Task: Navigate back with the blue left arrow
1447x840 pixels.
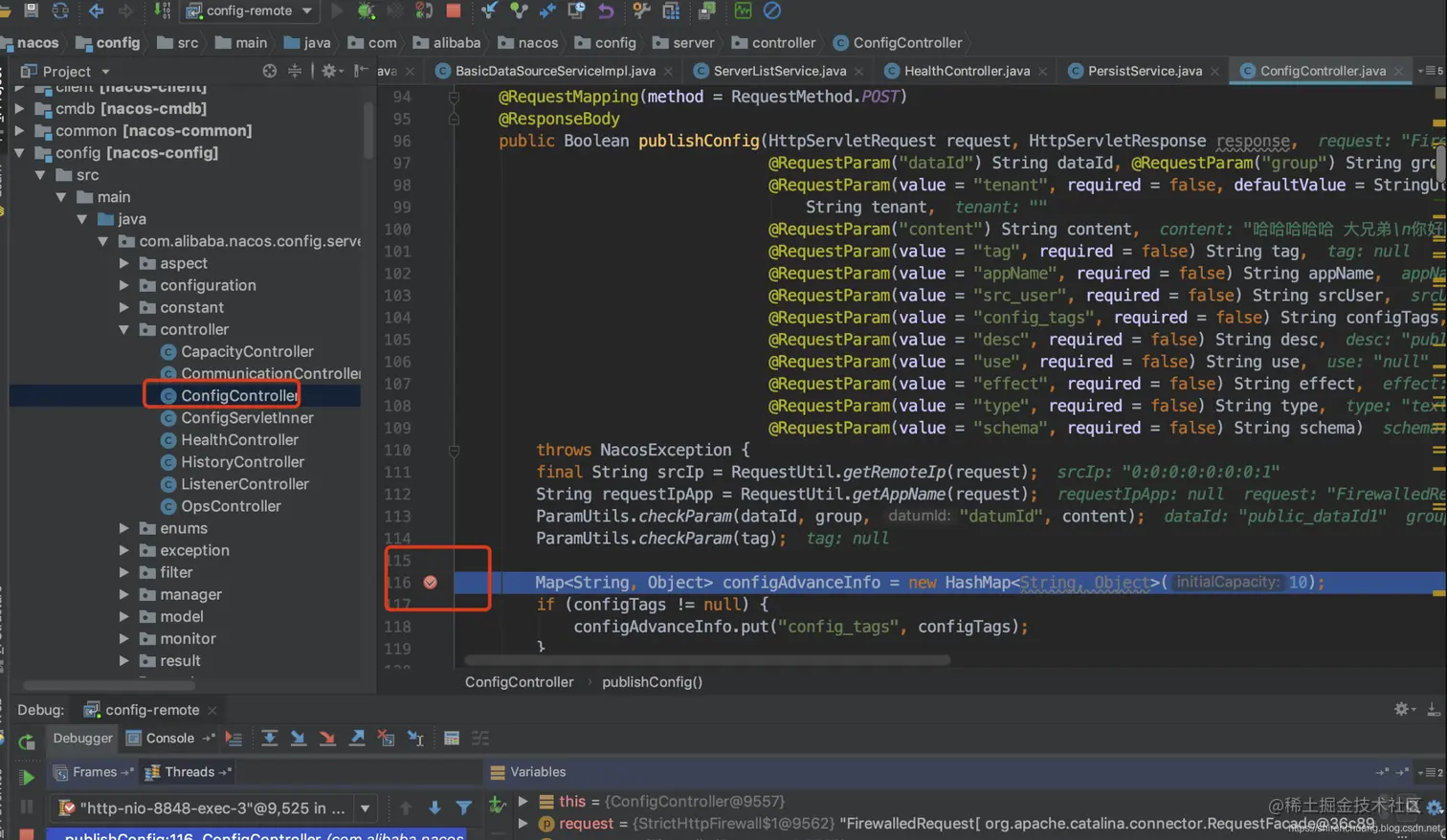Action: coord(96,11)
